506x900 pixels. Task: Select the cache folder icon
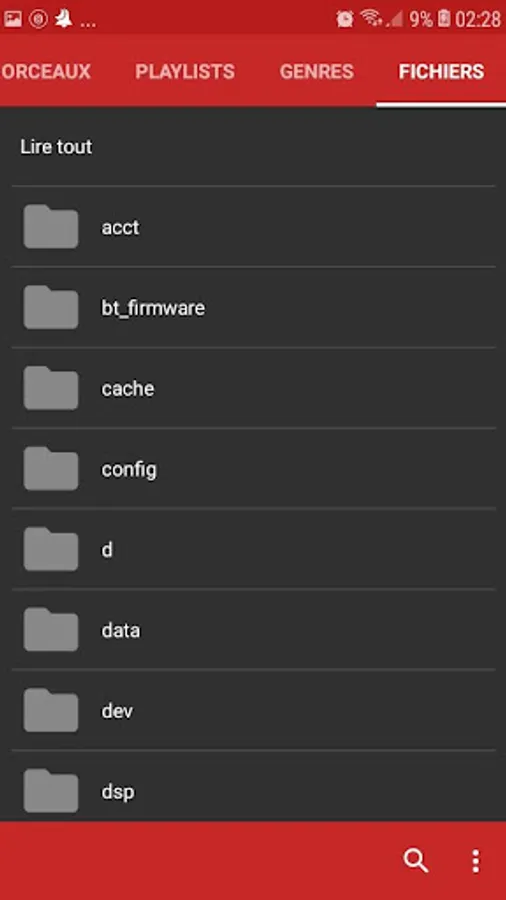click(51, 388)
